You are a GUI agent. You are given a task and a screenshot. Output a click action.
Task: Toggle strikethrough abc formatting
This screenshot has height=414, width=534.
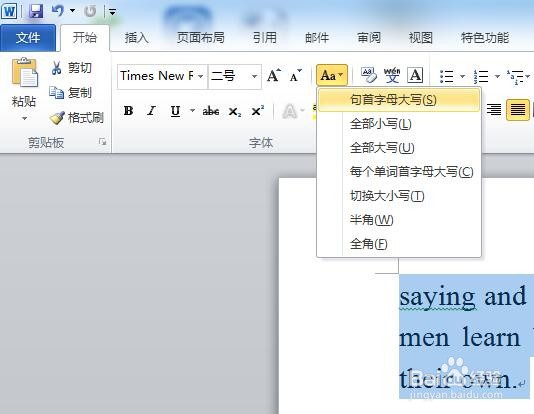[x=211, y=111]
